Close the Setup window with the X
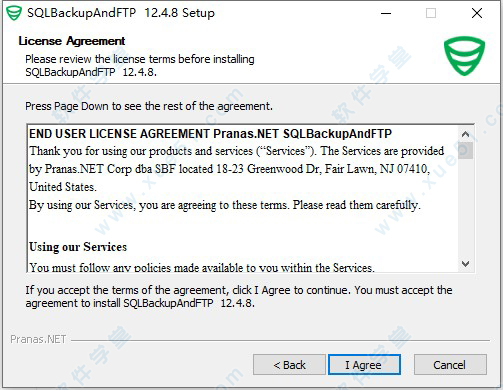This screenshot has height=390, width=503. click(x=477, y=13)
